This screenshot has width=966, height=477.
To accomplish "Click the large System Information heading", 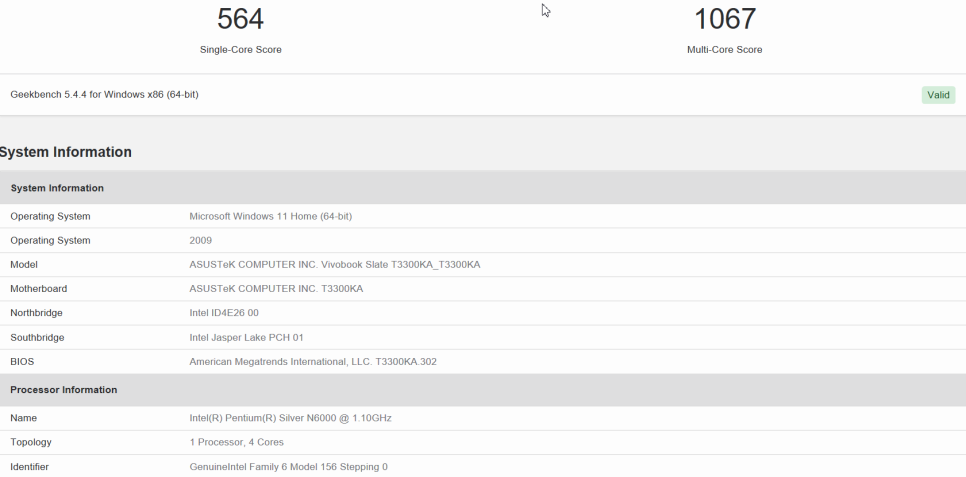I will [x=65, y=152].
